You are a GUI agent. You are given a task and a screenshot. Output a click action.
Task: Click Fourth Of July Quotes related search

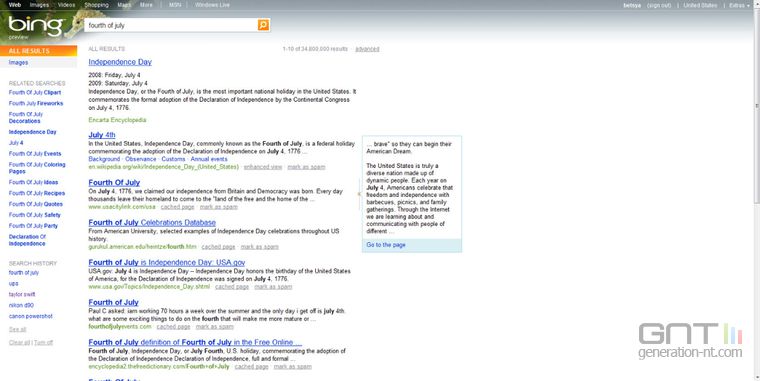(36, 204)
